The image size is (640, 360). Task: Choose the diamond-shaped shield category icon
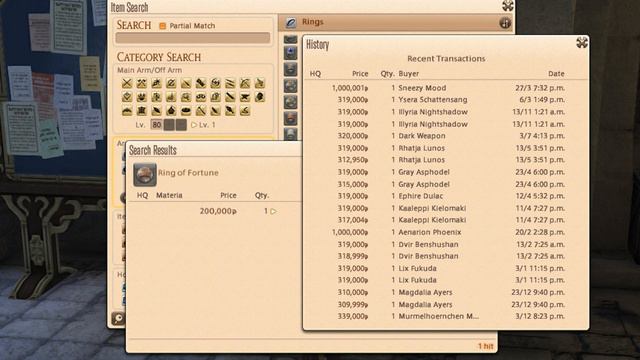click(127, 97)
